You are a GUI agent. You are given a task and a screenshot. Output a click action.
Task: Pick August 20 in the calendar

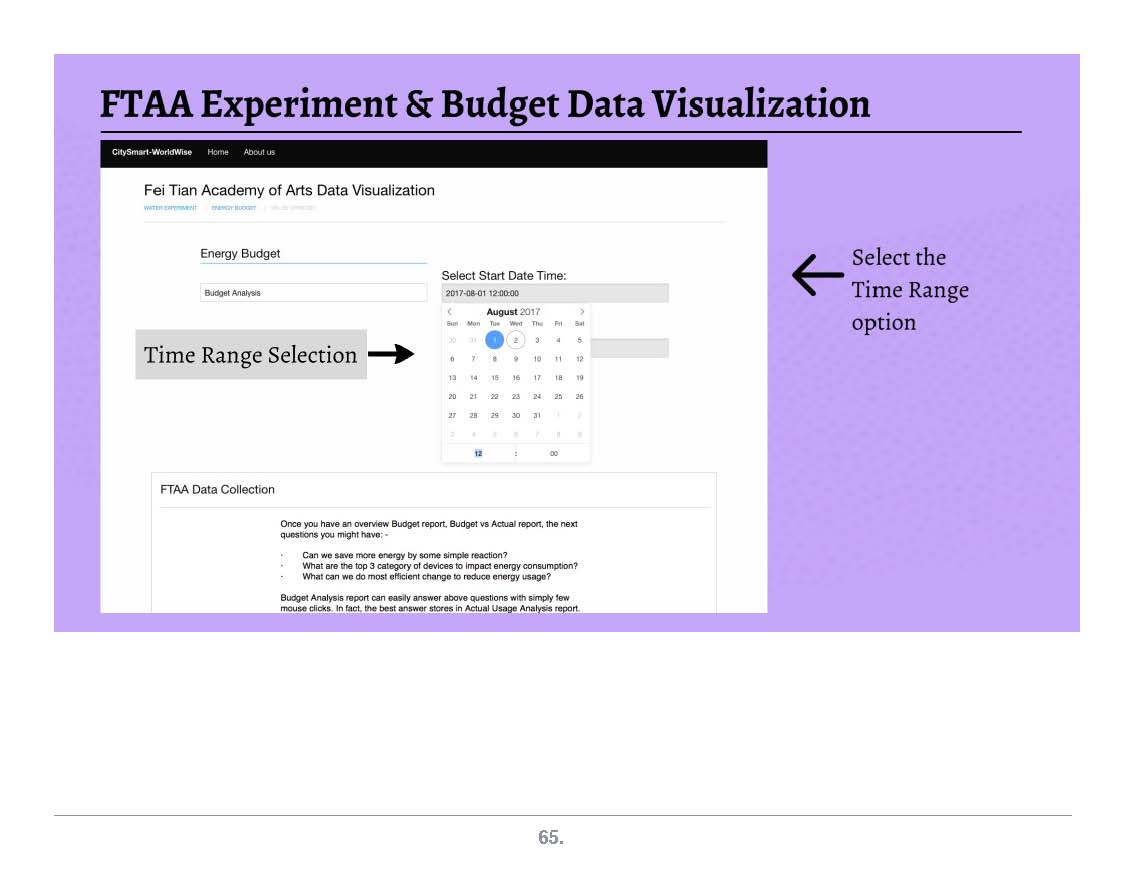tap(452, 397)
